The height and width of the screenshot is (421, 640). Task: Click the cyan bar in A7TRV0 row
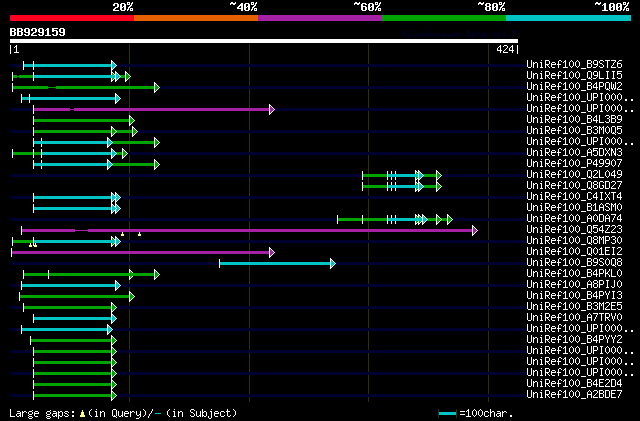(75, 319)
